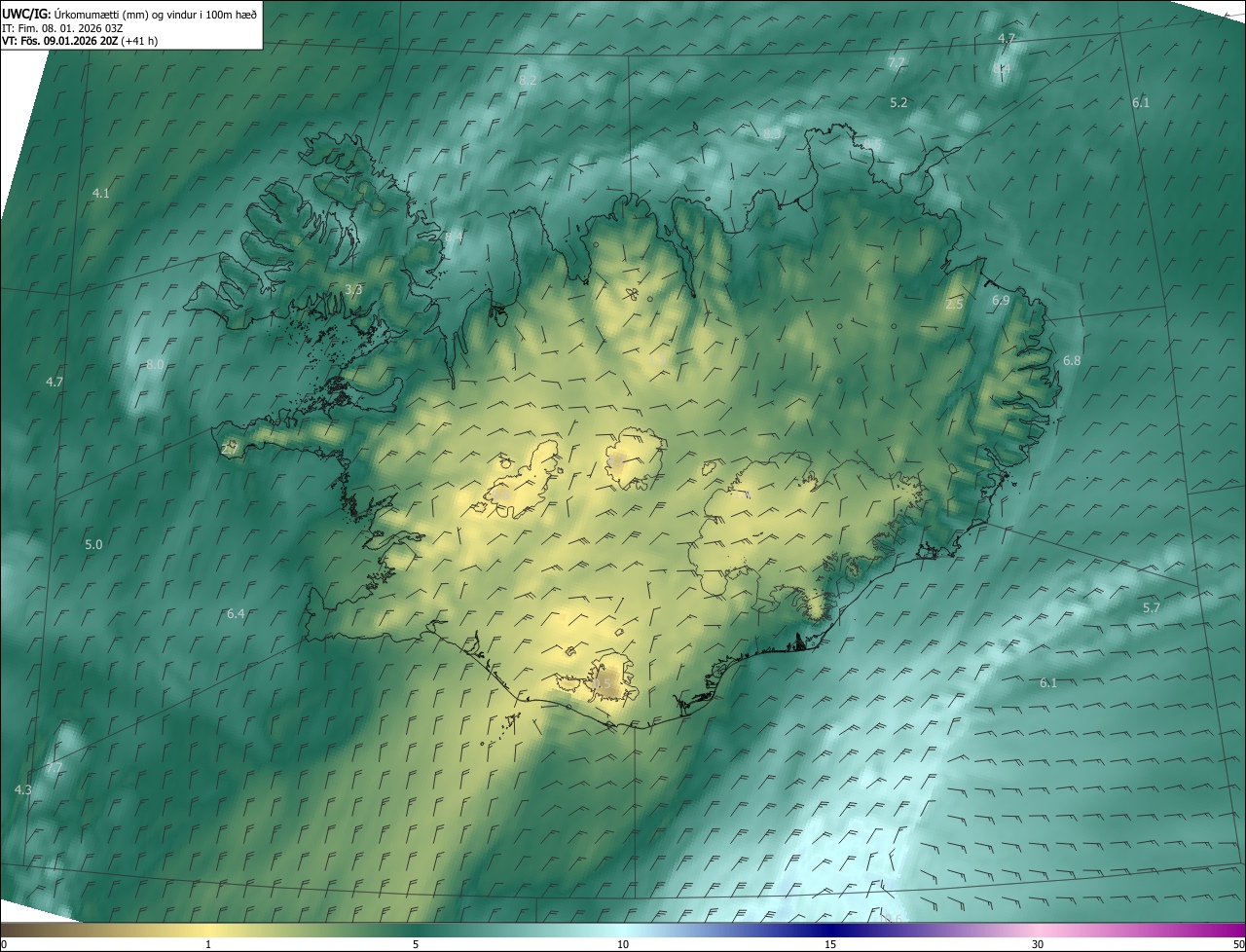Click the 0 tick on the color scale

point(4,944)
